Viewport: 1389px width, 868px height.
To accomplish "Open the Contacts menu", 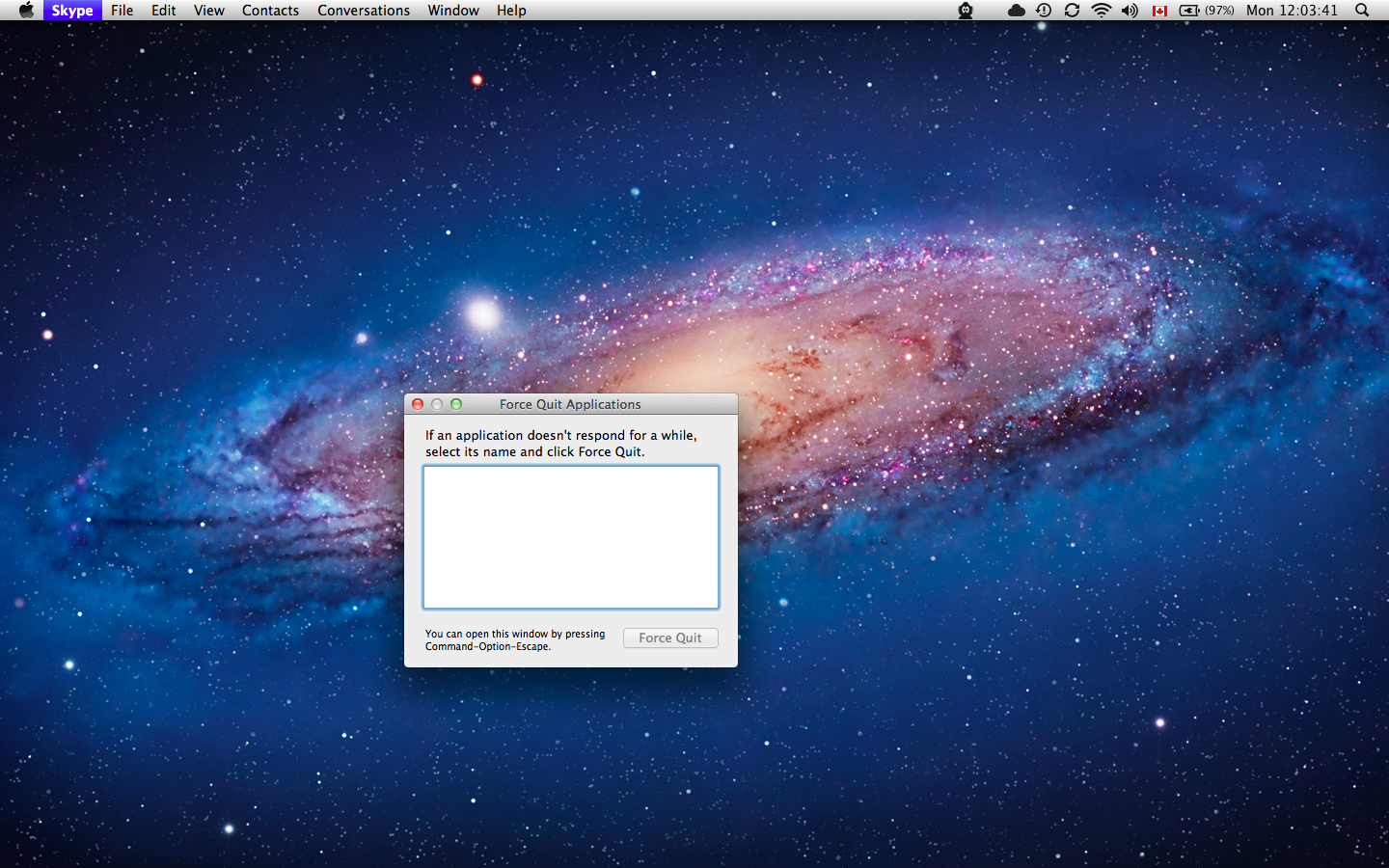I will [x=270, y=11].
